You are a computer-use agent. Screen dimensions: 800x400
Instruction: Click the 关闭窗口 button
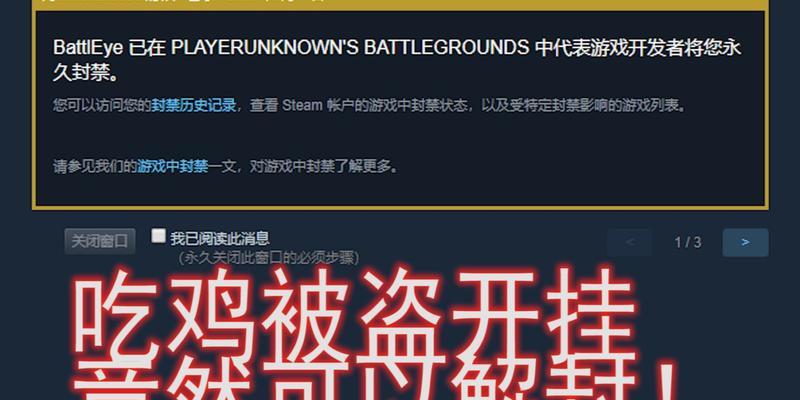coord(100,241)
